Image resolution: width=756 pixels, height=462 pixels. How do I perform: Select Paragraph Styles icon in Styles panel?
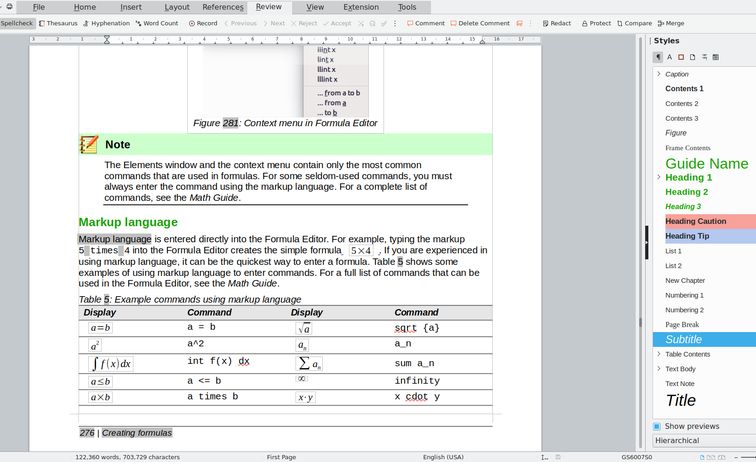(x=657, y=57)
